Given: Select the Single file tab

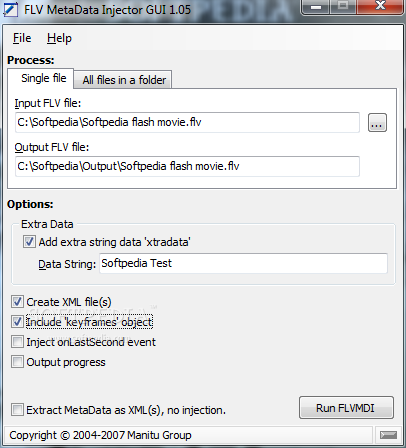Looking at the screenshot, I should pyautogui.click(x=43, y=79).
